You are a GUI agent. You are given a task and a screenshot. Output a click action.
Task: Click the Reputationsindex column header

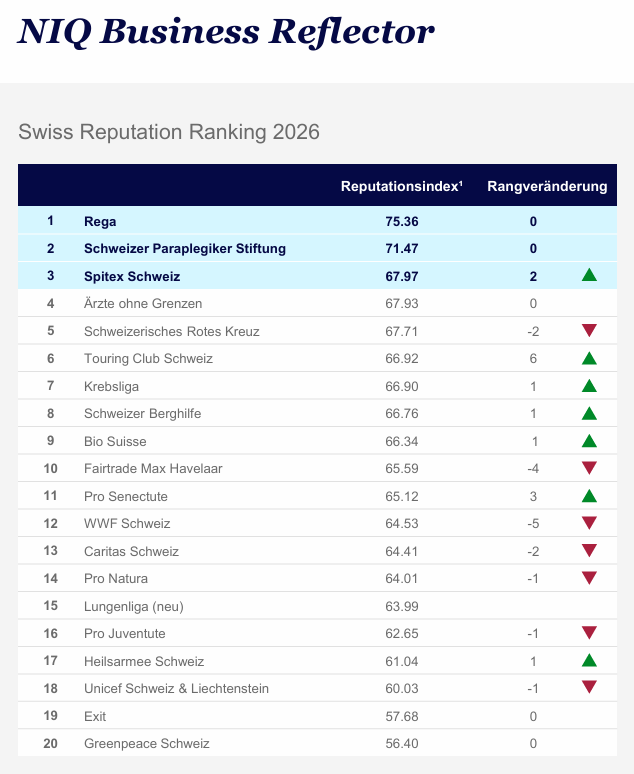point(401,186)
